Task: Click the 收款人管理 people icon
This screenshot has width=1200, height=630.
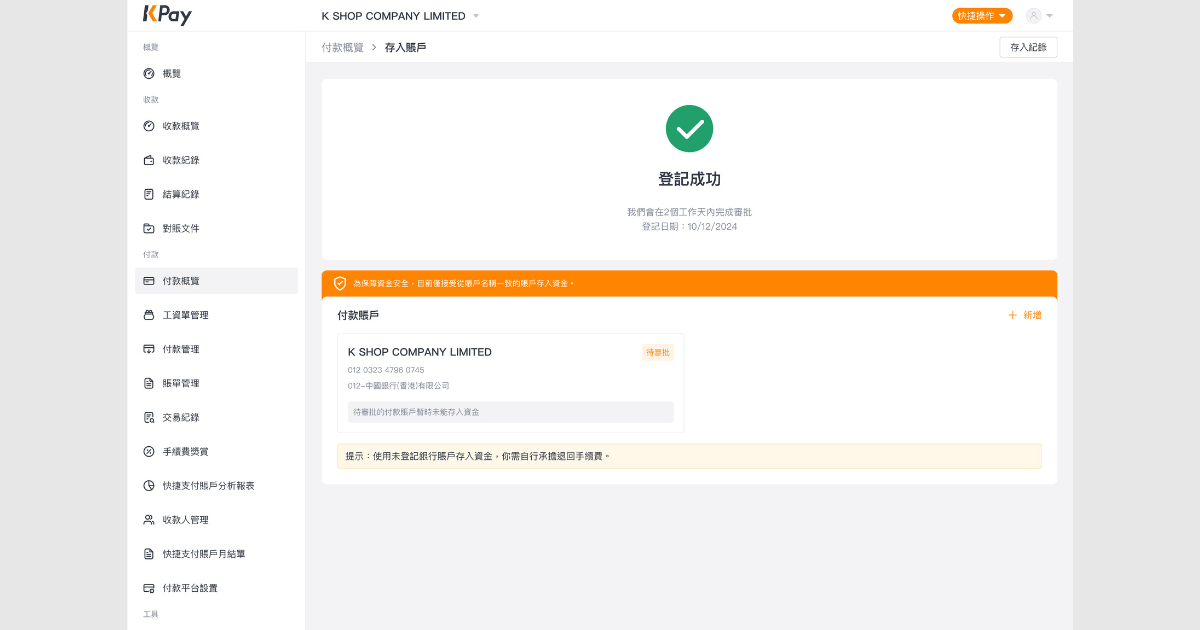Action: pyautogui.click(x=149, y=520)
